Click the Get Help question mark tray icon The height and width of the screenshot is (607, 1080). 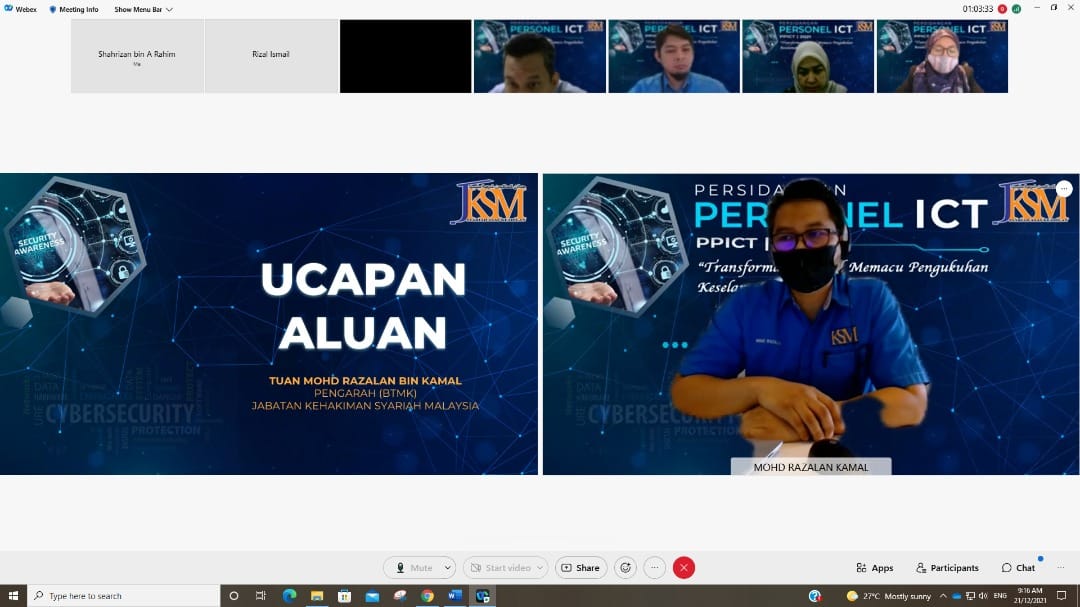815,595
